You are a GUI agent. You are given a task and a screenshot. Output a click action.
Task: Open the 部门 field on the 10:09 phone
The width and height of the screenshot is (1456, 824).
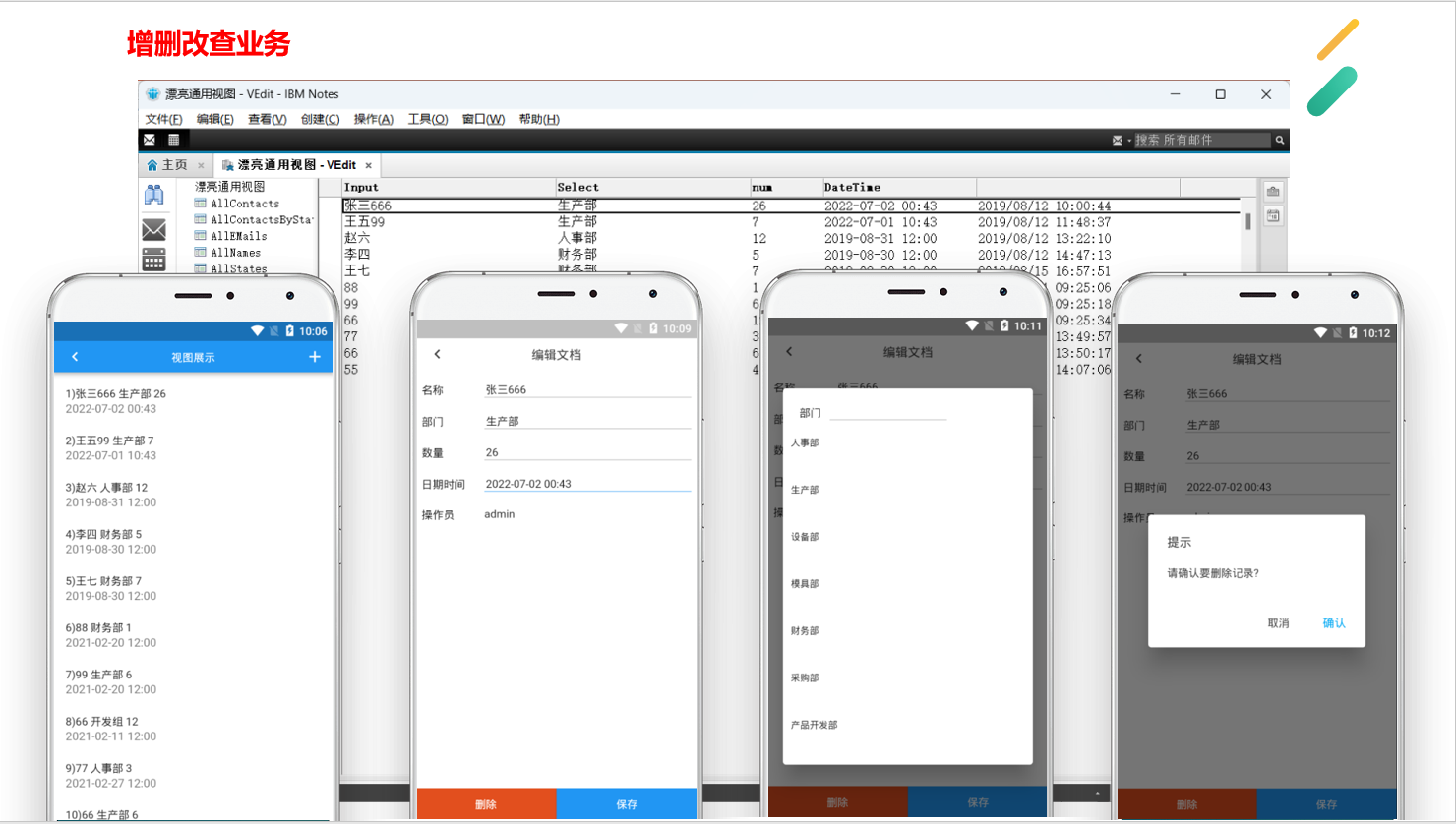pos(587,422)
